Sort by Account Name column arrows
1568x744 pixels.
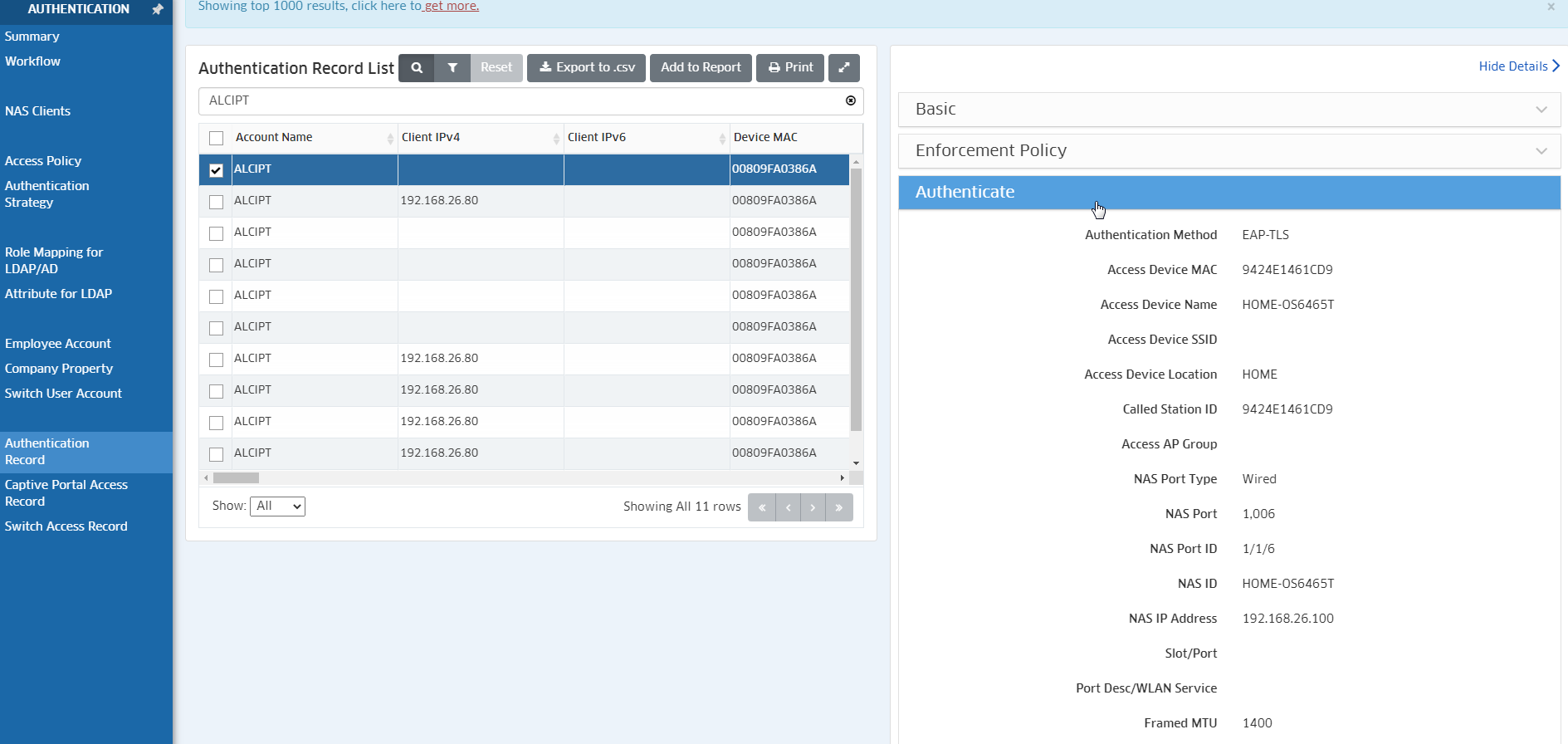coord(390,139)
